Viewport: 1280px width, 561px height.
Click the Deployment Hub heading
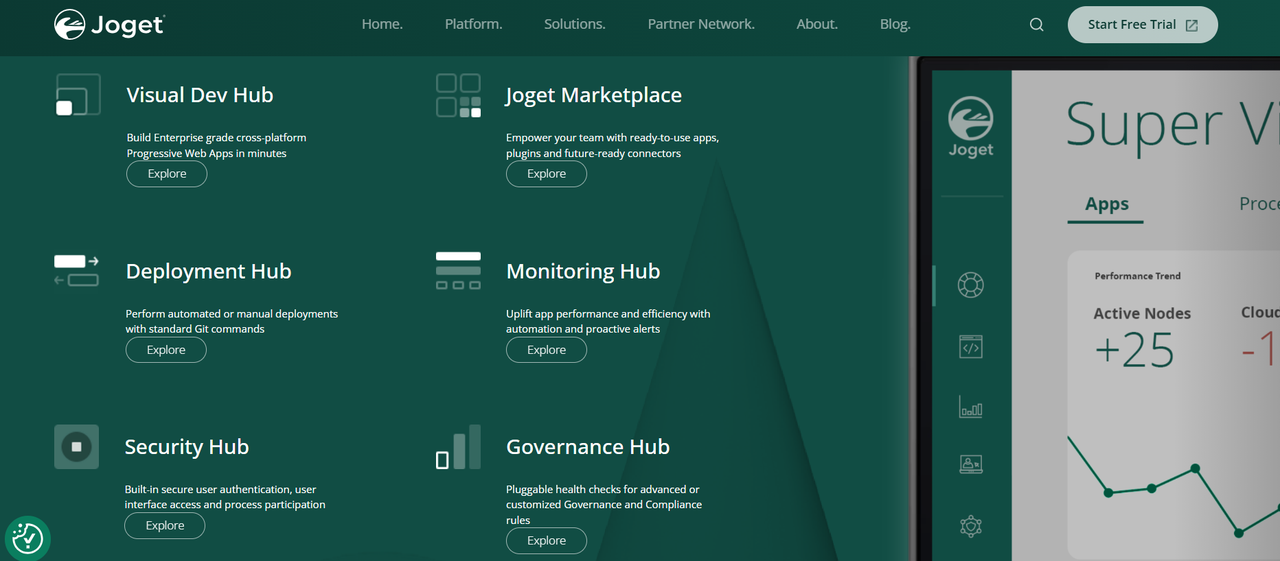[208, 271]
